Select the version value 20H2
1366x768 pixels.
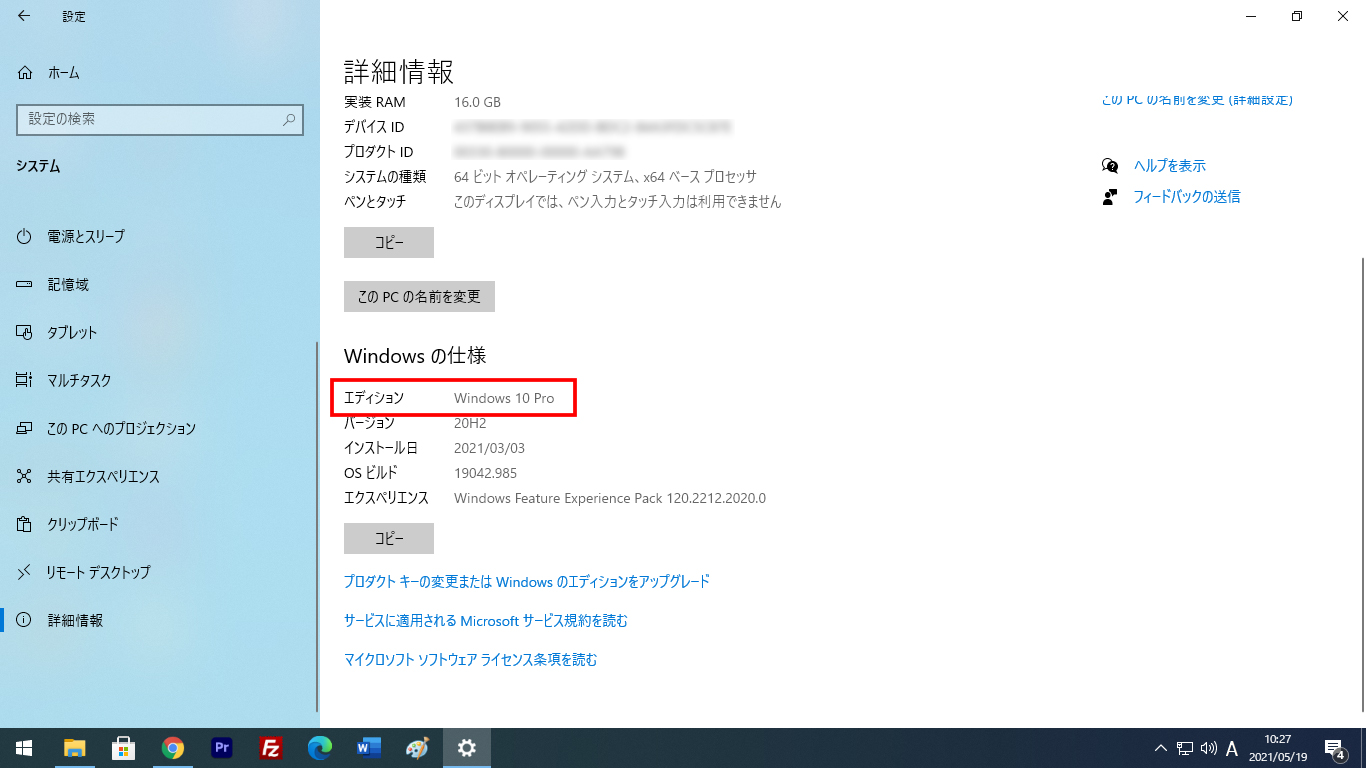pos(470,423)
